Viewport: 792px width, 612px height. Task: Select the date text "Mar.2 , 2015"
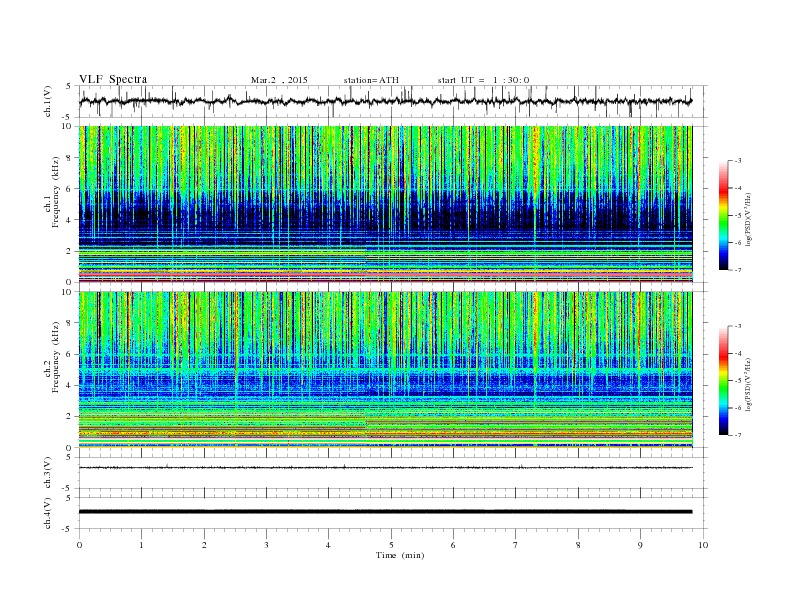coord(279,80)
